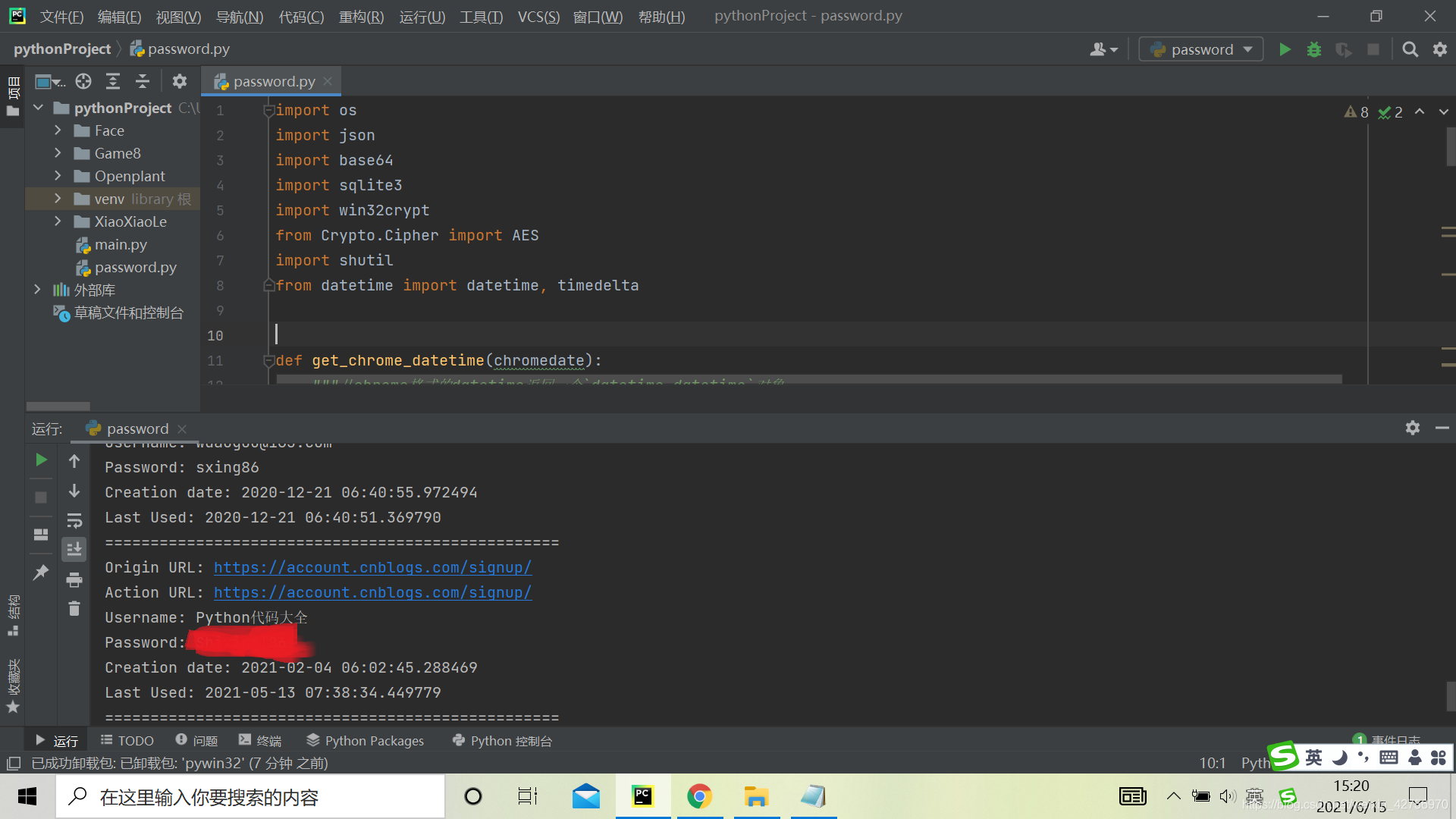Open the 重构(R) menu
This screenshot has height=819, width=1456.
tap(361, 17)
